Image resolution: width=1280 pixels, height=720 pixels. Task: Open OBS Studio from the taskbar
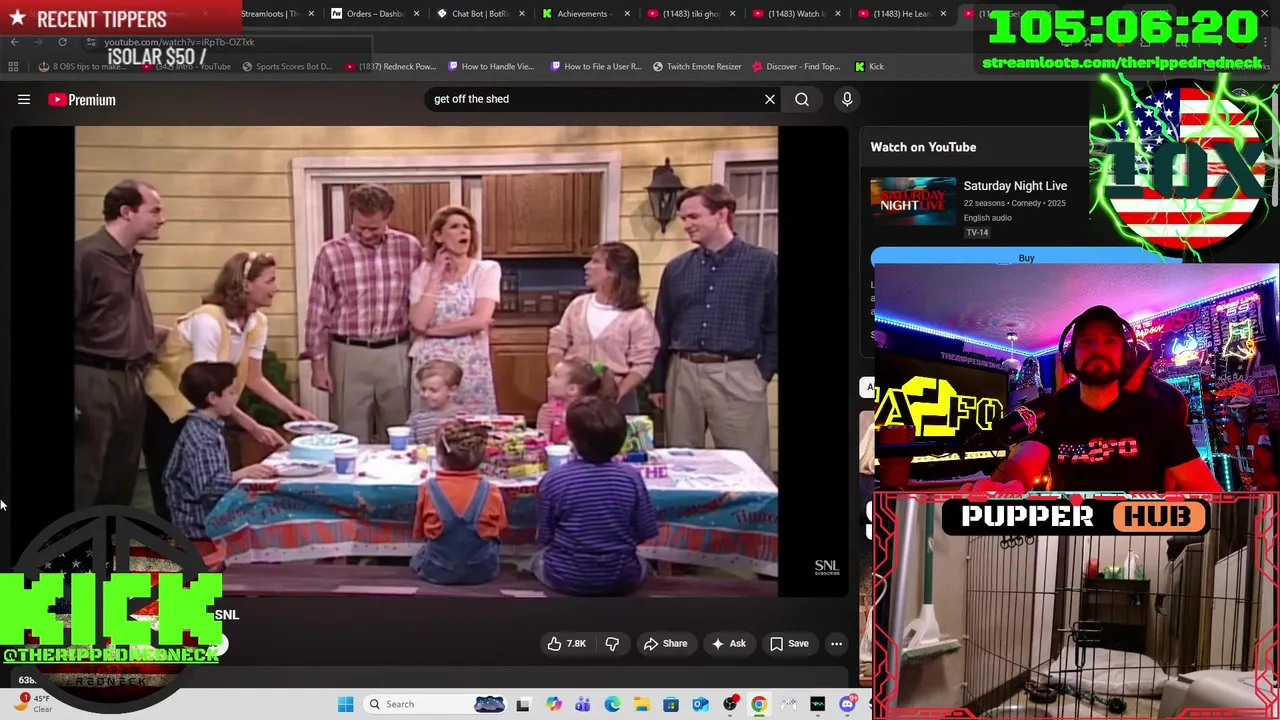(x=730, y=704)
